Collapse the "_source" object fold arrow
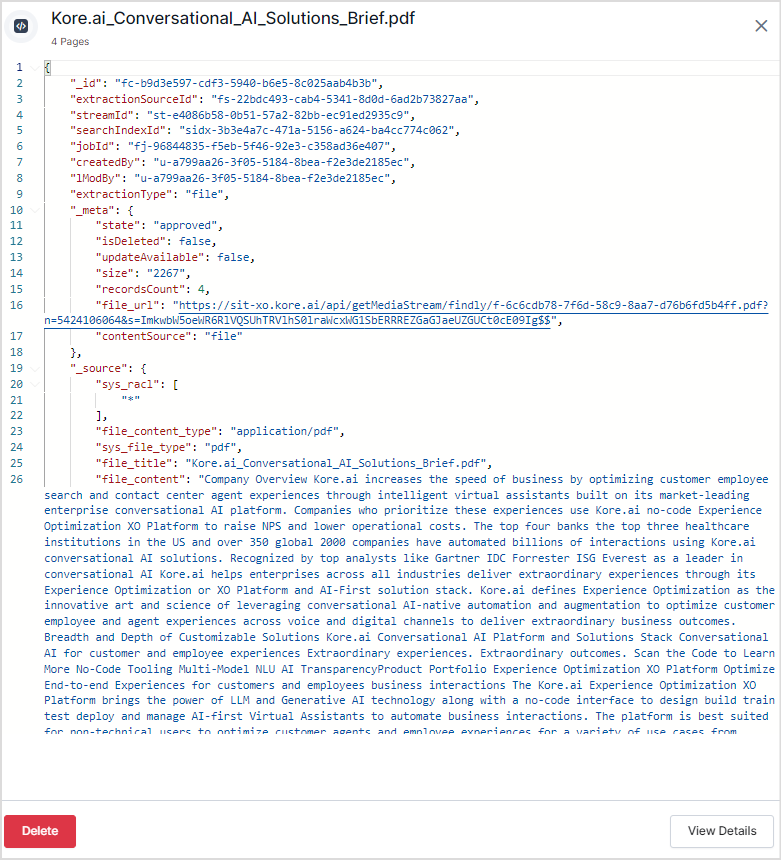This screenshot has height=860, width=781. 36,368
